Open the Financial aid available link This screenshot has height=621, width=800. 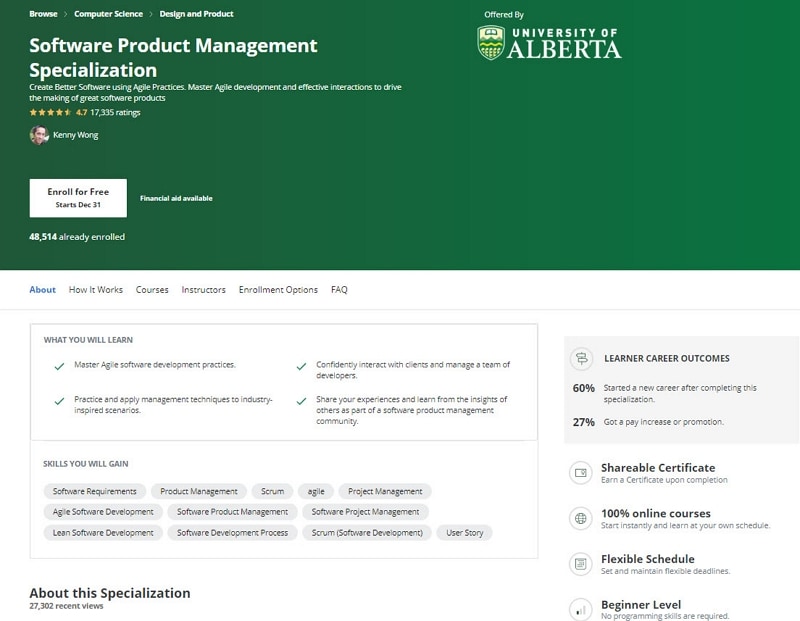click(176, 198)
